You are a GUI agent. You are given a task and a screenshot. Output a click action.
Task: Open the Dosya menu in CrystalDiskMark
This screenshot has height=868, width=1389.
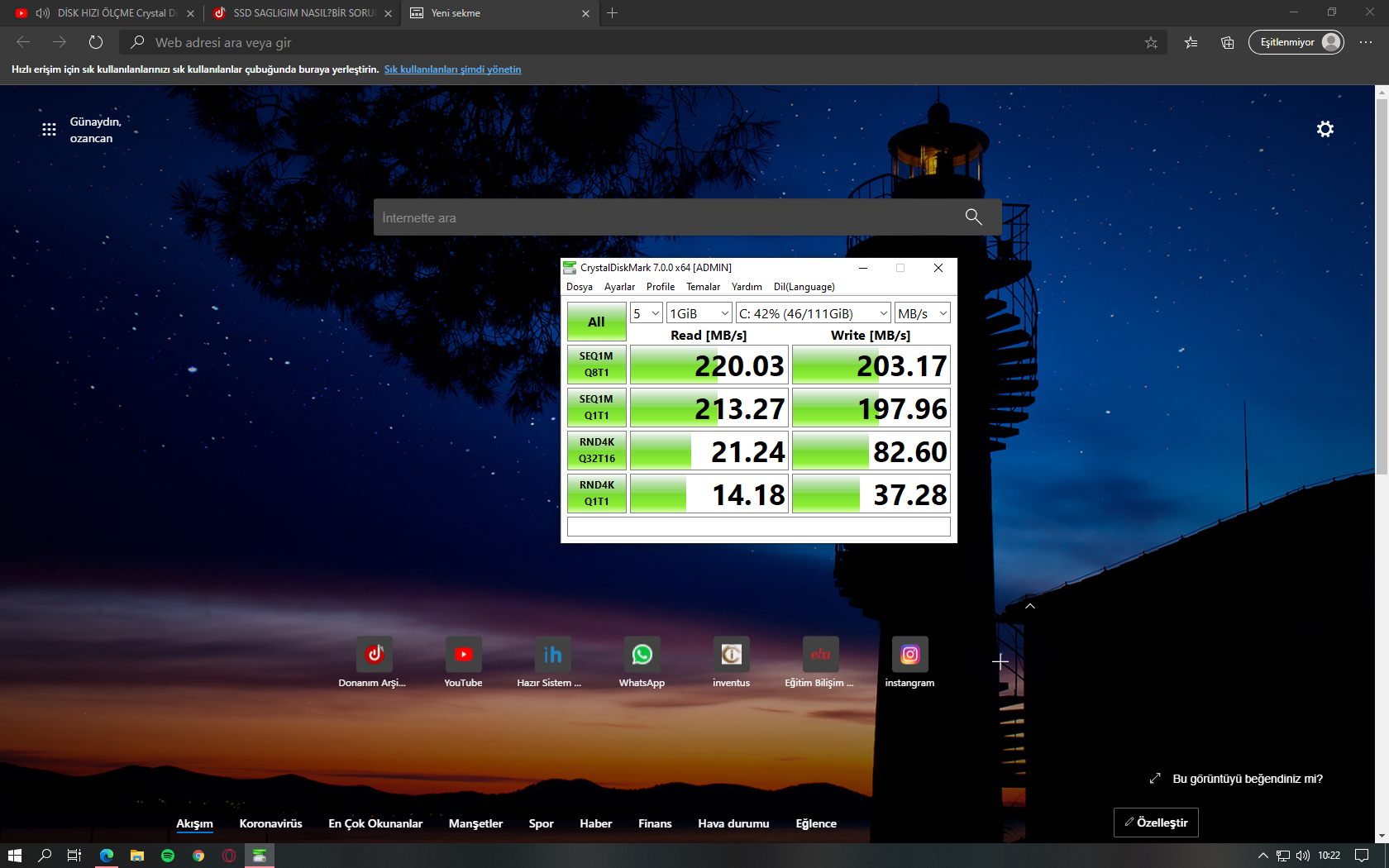[x=580, y=287]
